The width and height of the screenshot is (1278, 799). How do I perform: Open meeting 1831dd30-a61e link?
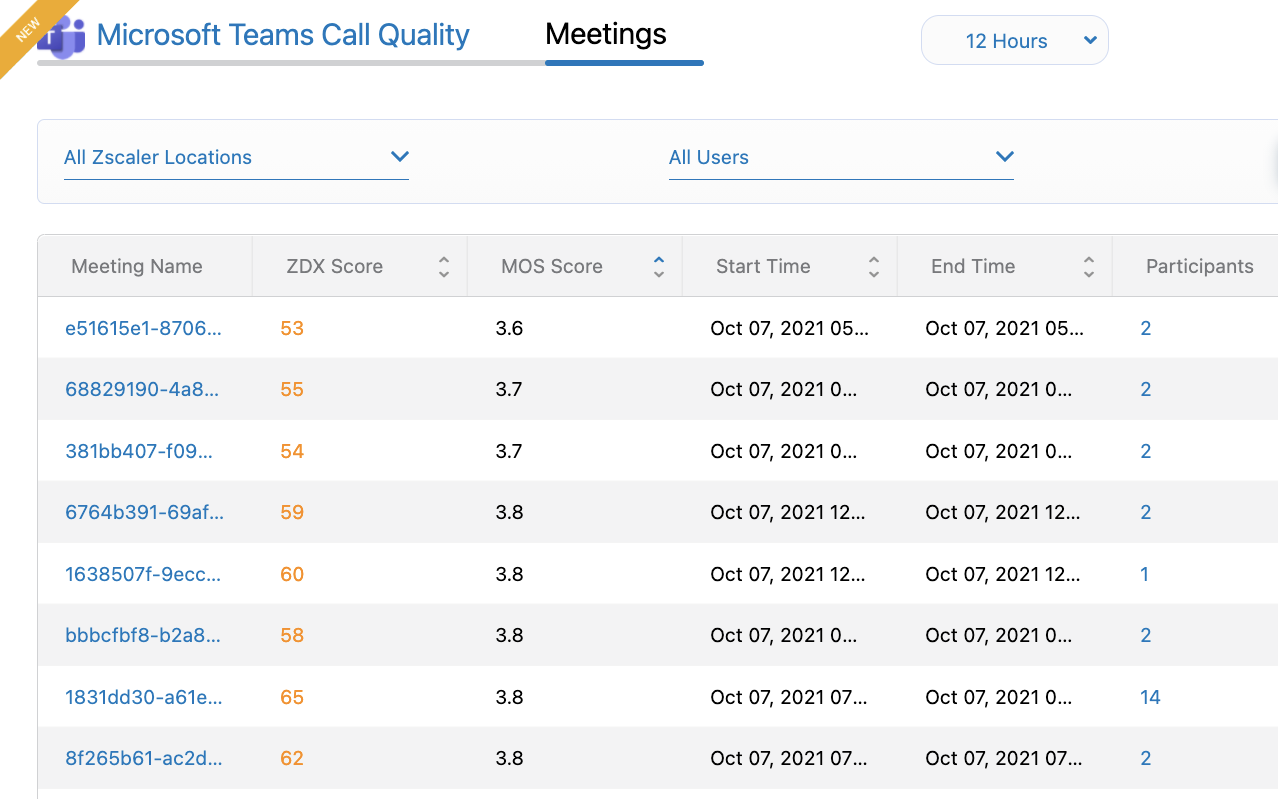click(x=143, y=697)
